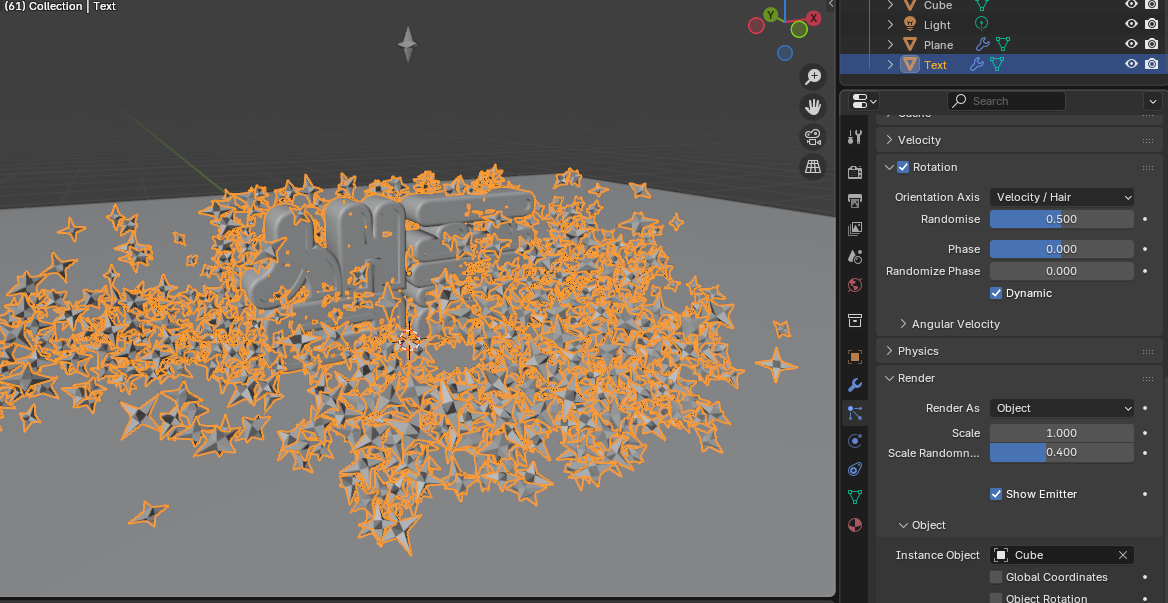
Task: Clear the Instance Object Cube field
Action: coord(1123,555)
